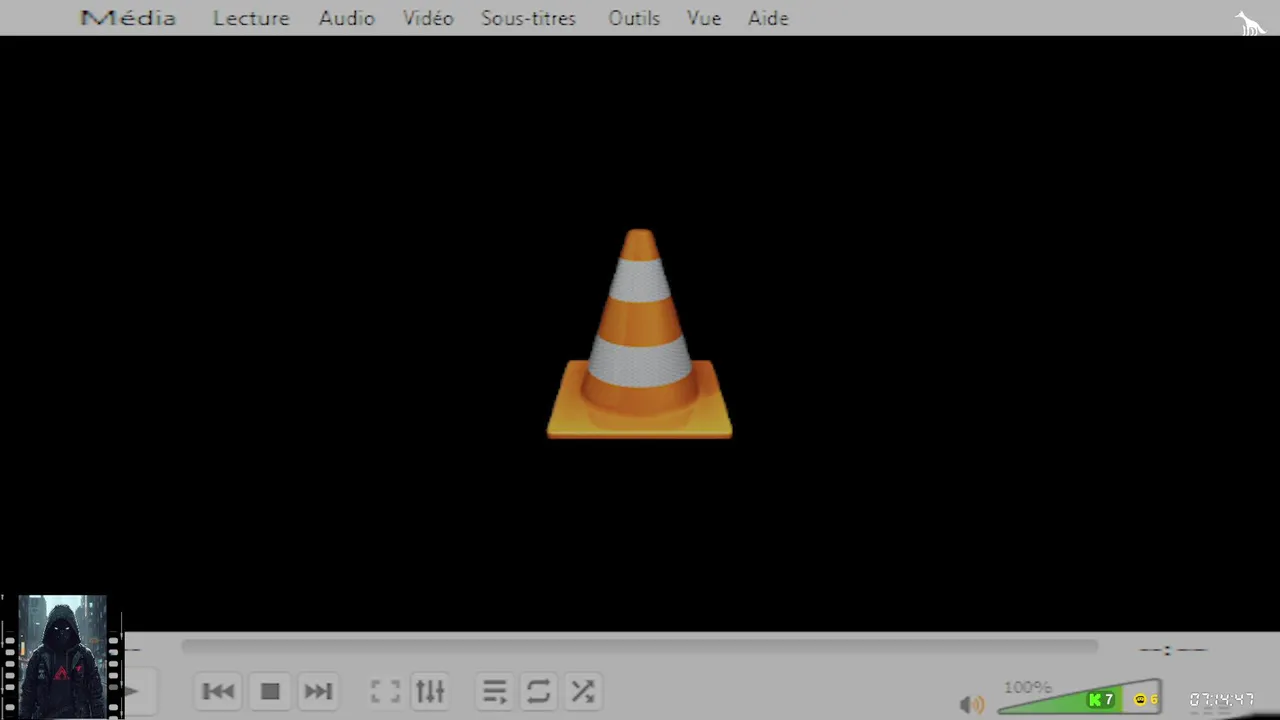
Task: Toggle shuffle random playback
Action: [583, 691]
